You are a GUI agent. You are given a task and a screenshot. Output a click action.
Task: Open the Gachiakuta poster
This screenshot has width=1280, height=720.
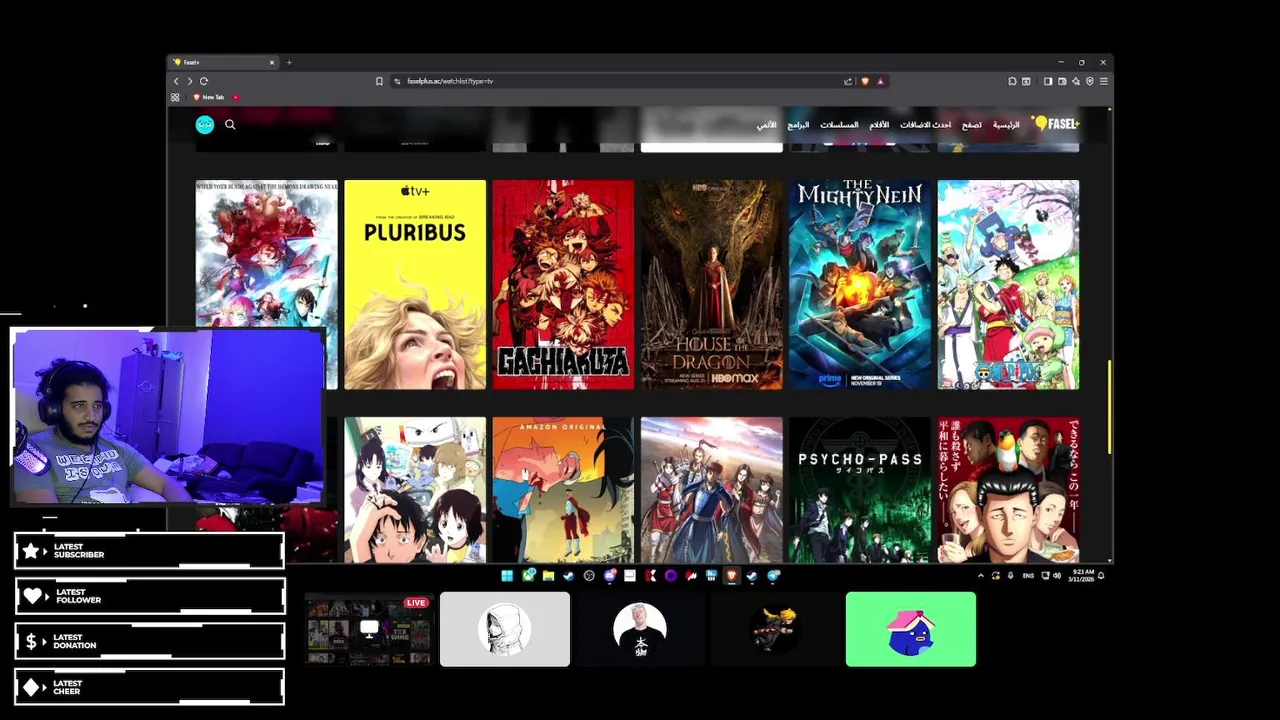(x=563, y=284)
